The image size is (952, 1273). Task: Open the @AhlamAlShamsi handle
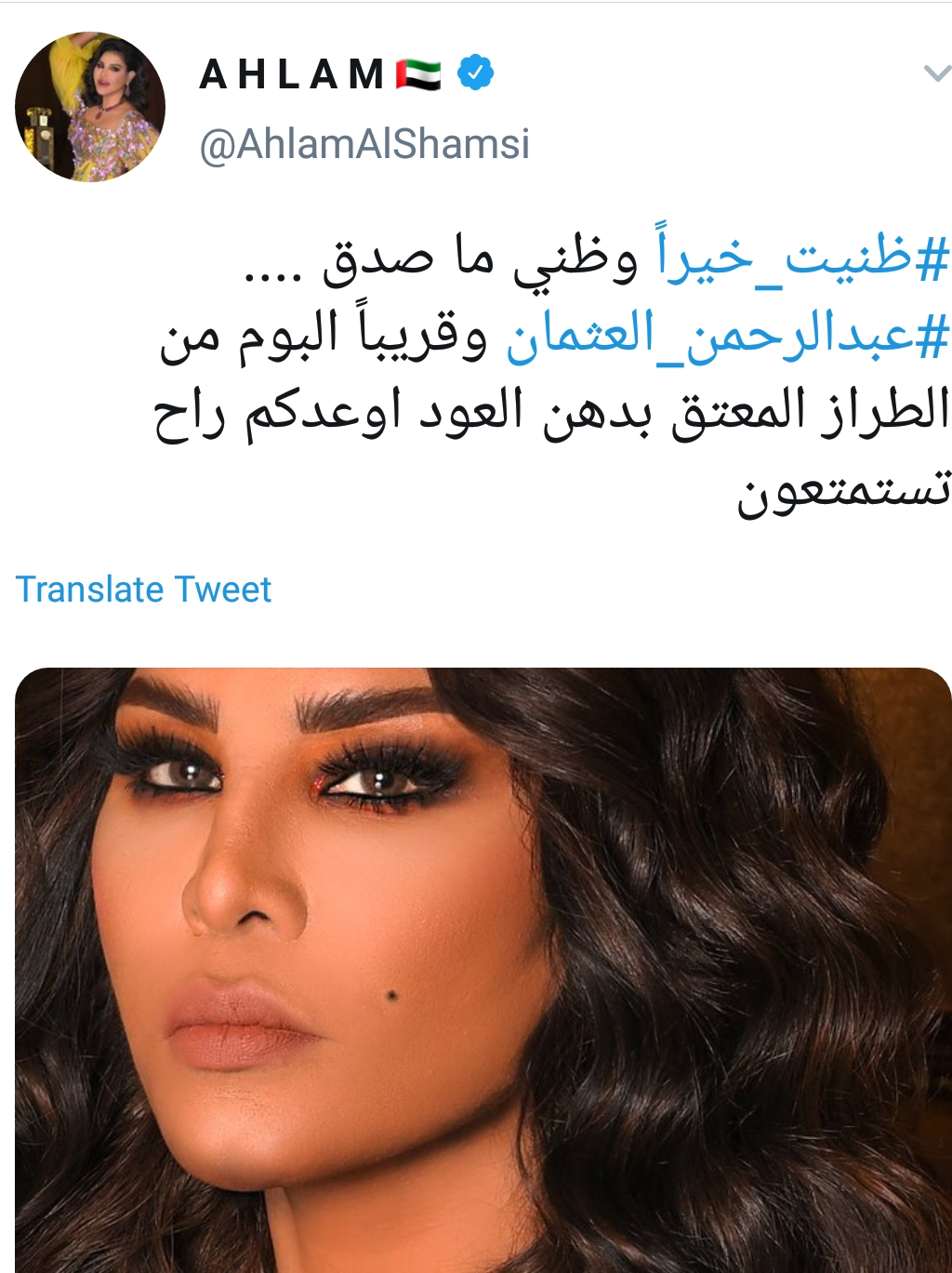pos(364,144)
